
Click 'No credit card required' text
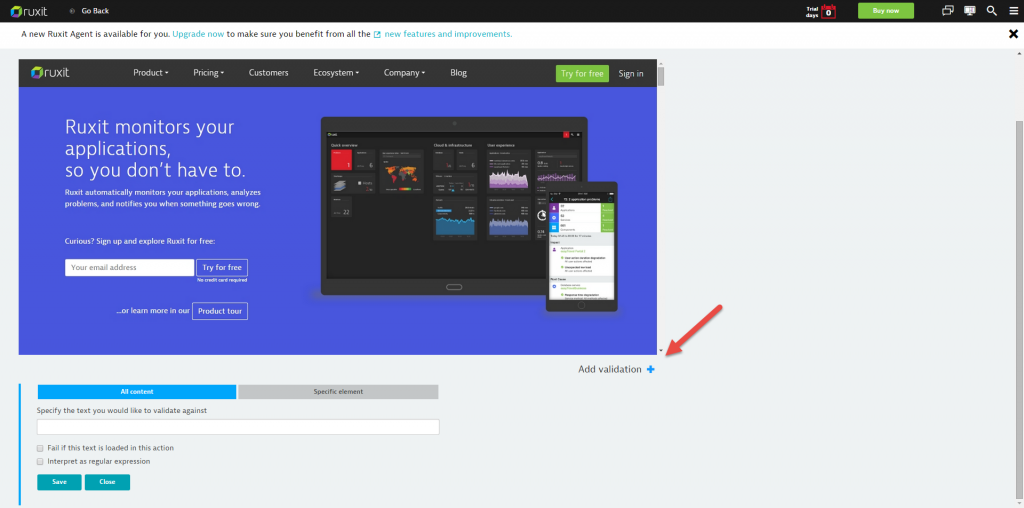pos(222,281)
